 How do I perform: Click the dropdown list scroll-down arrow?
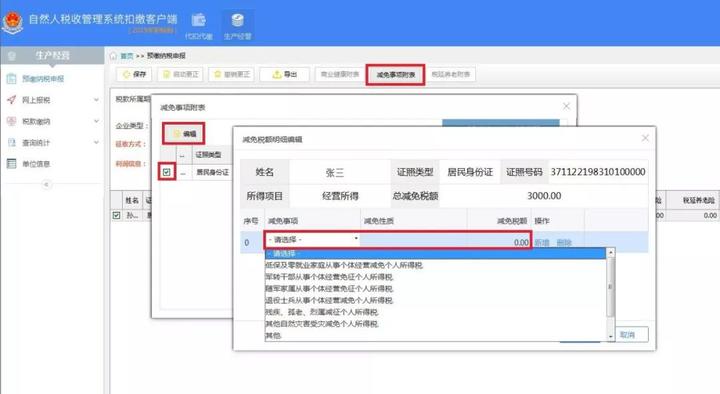pos(610,337)
